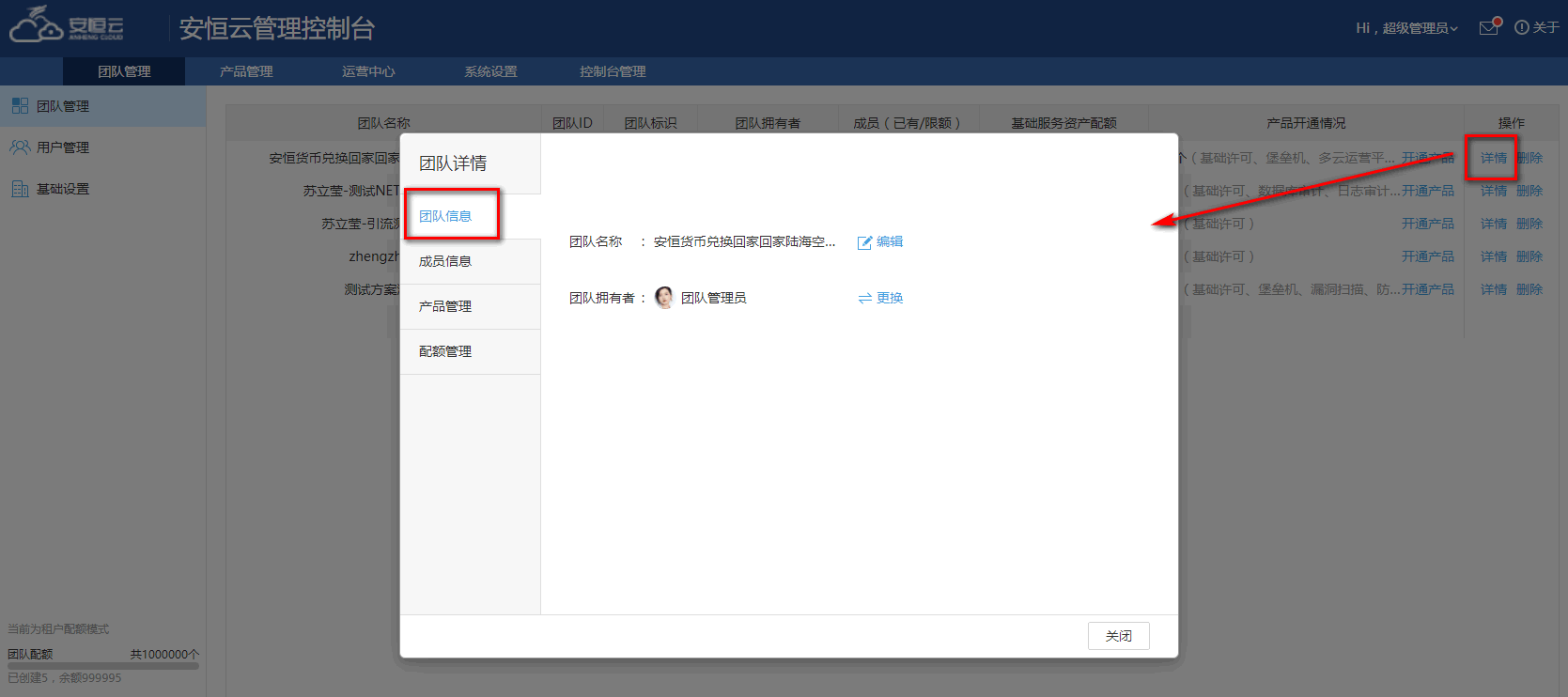
Task: Click 详情 in the 苏立莹-测试NET row
Action: pos(1494,191)
